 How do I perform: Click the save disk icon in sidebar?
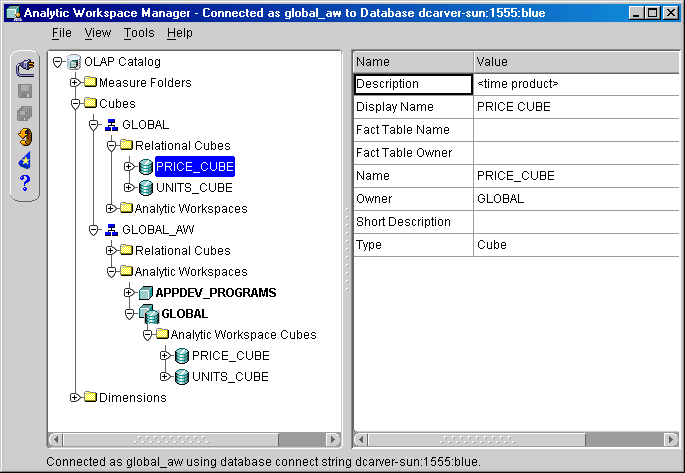[x=24, y=91]
